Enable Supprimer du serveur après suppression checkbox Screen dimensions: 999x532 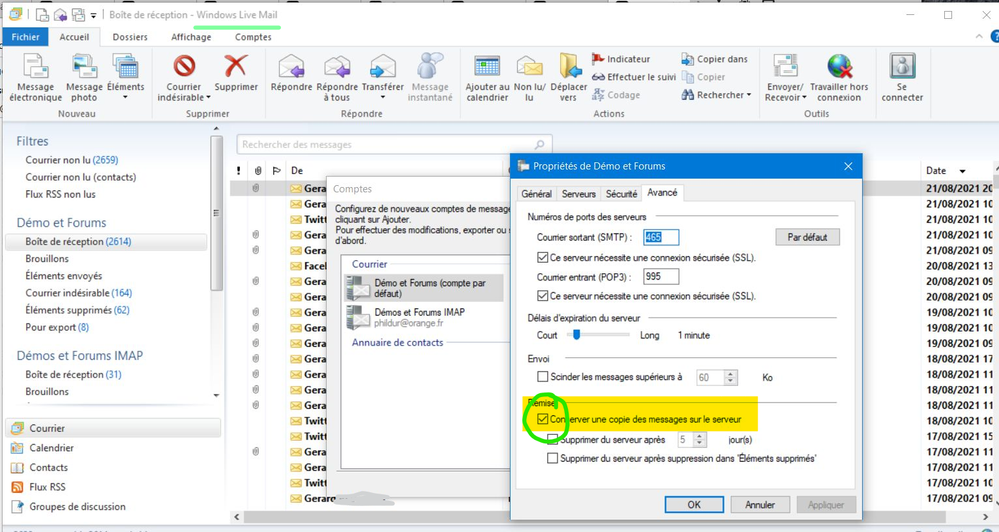pos(553,458)
